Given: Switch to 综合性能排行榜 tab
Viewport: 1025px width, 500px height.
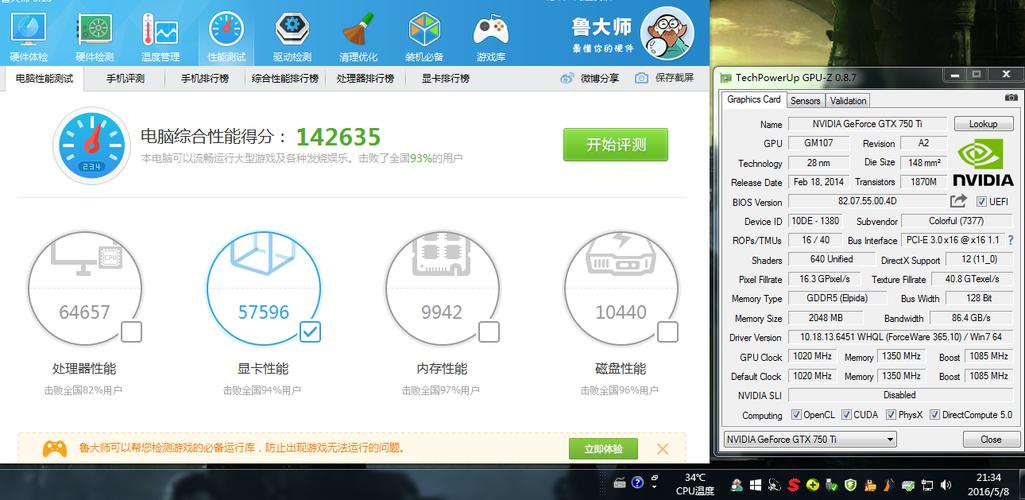Looking at the screenshot, I should click(285, 78).
